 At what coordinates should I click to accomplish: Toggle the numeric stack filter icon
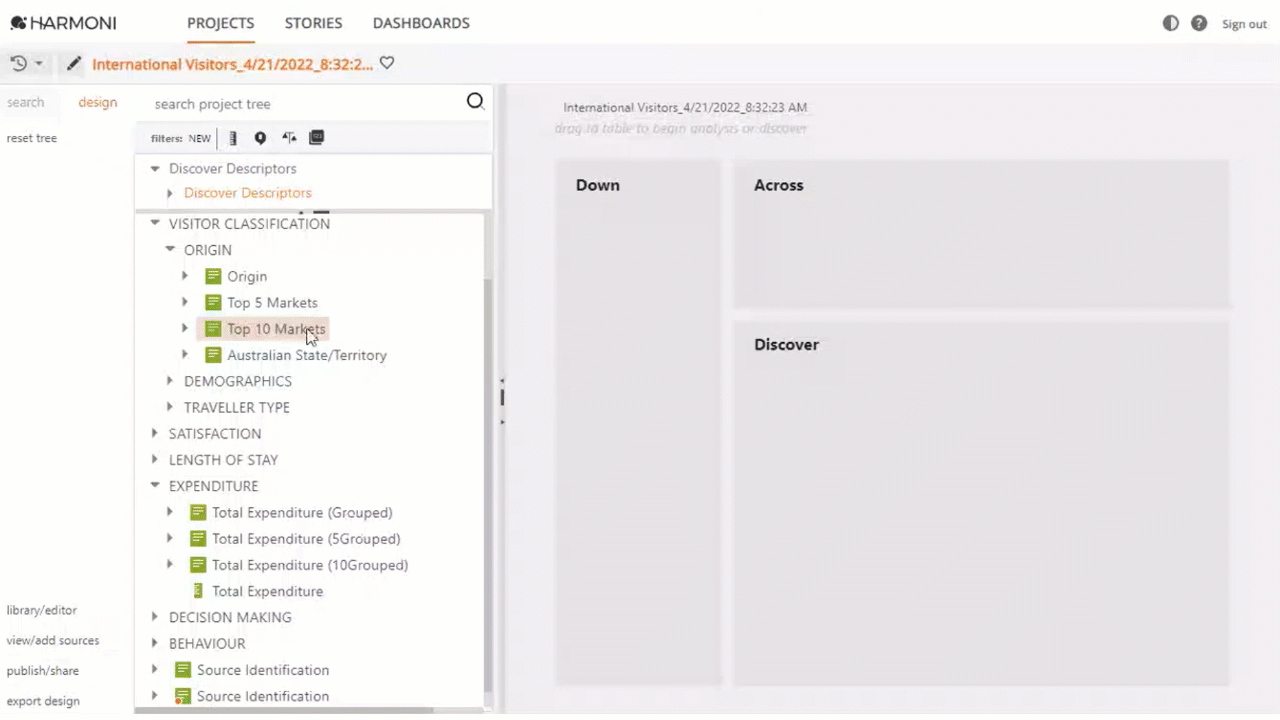(x=317, y=137)
